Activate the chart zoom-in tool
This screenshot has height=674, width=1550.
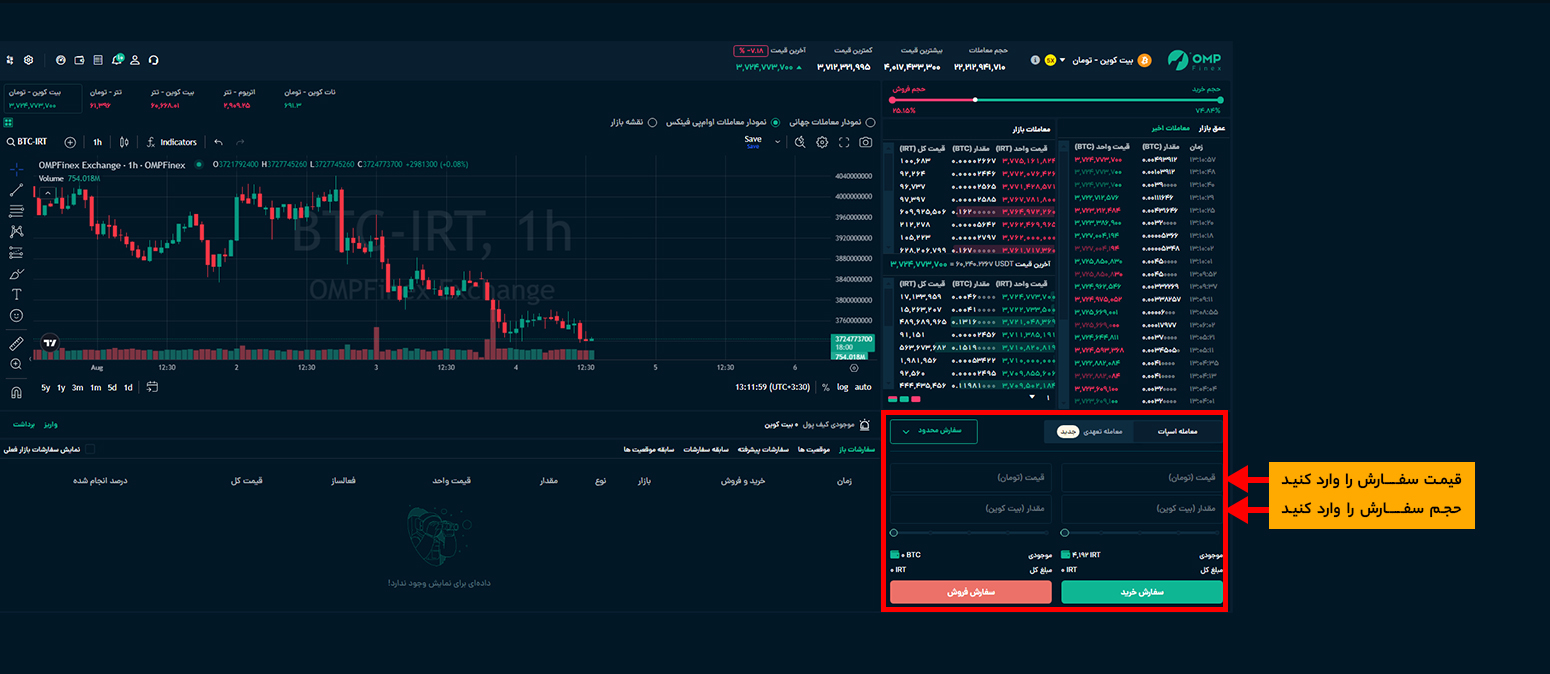point(16,364)
